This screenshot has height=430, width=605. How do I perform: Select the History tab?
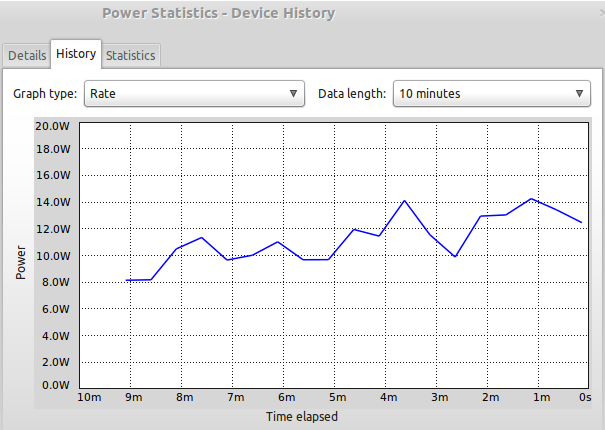point(76,54)
